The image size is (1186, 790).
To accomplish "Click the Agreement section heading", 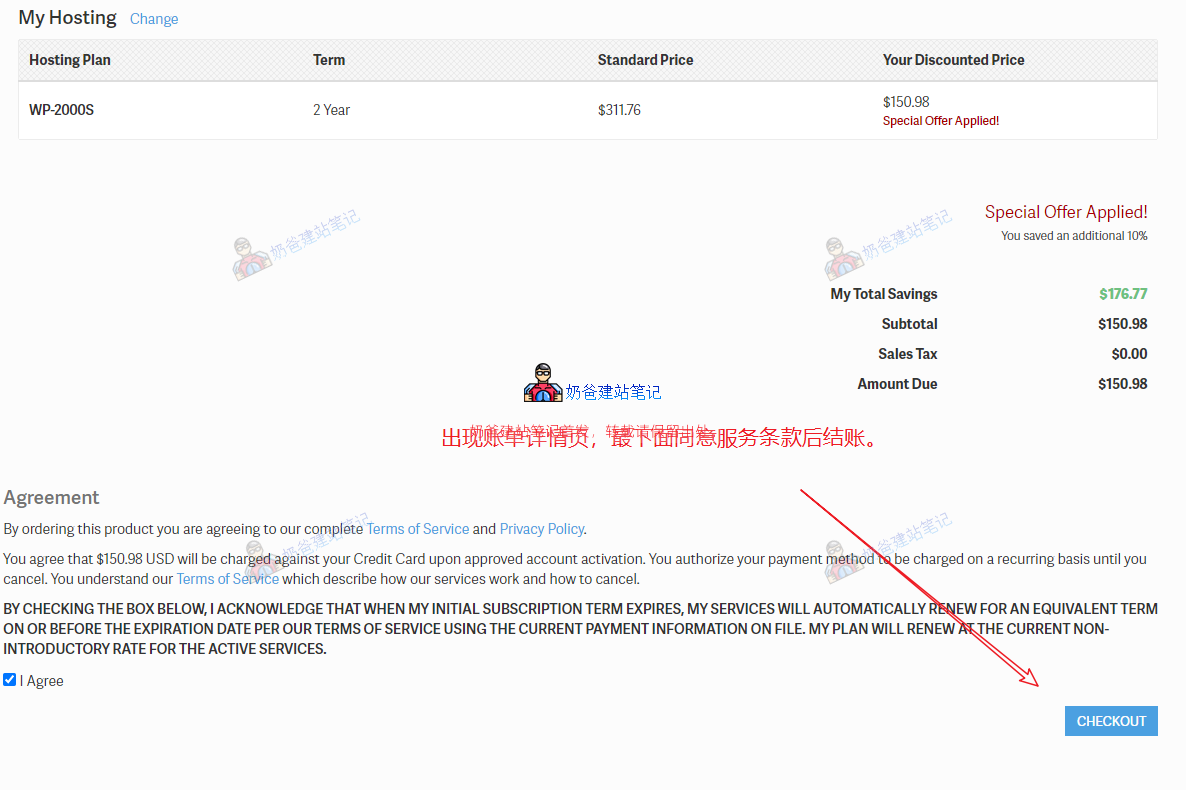I will 52,498.
